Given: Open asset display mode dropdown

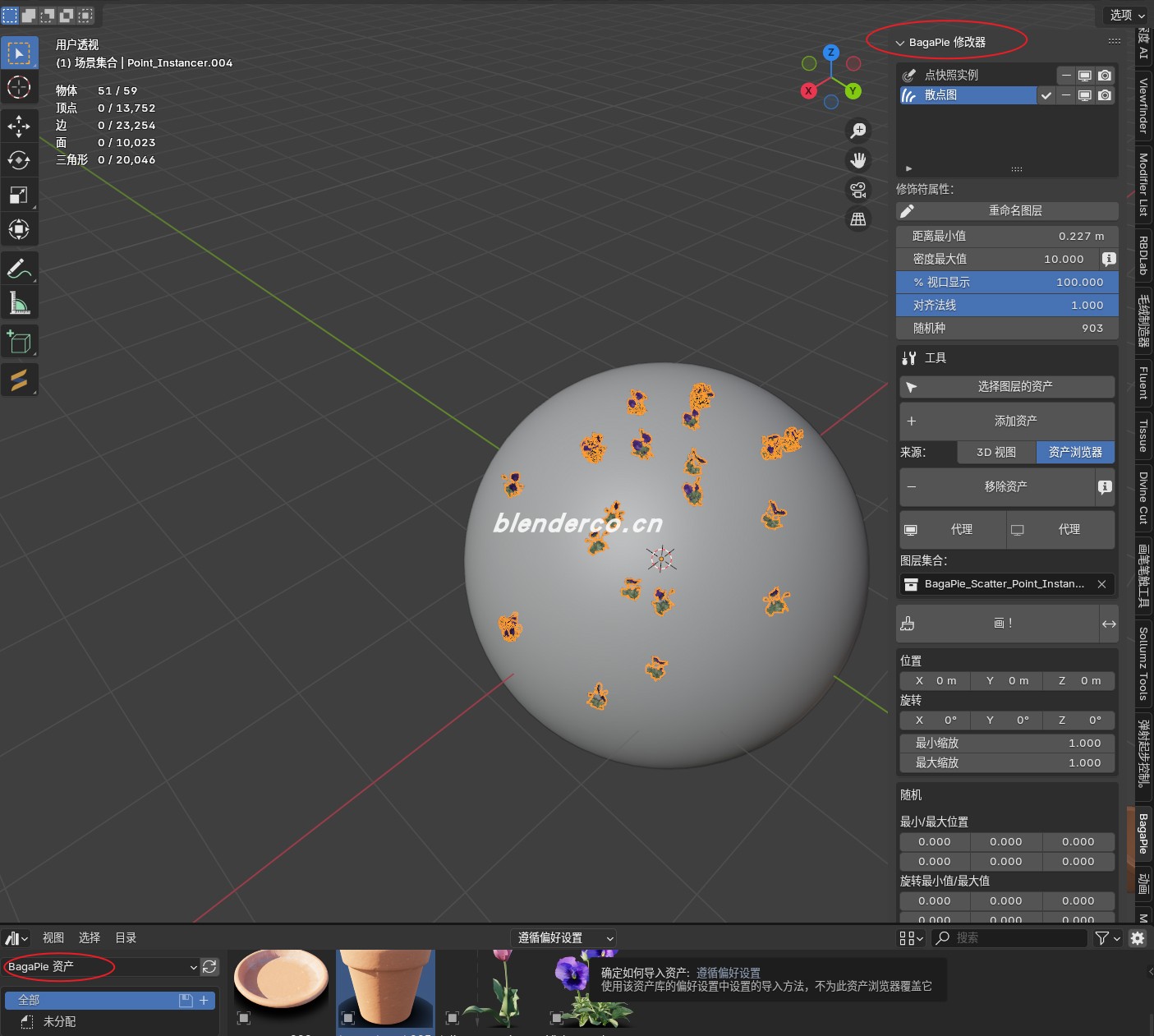Looking at the screenshot, I should tap(911, 938).
